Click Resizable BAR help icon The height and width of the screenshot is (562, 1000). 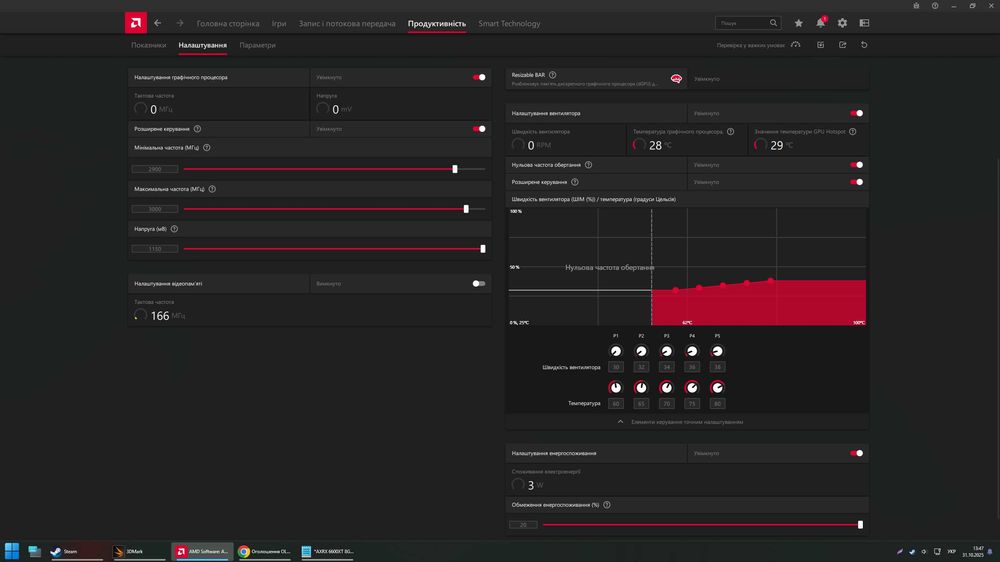(x=552, y=75)
